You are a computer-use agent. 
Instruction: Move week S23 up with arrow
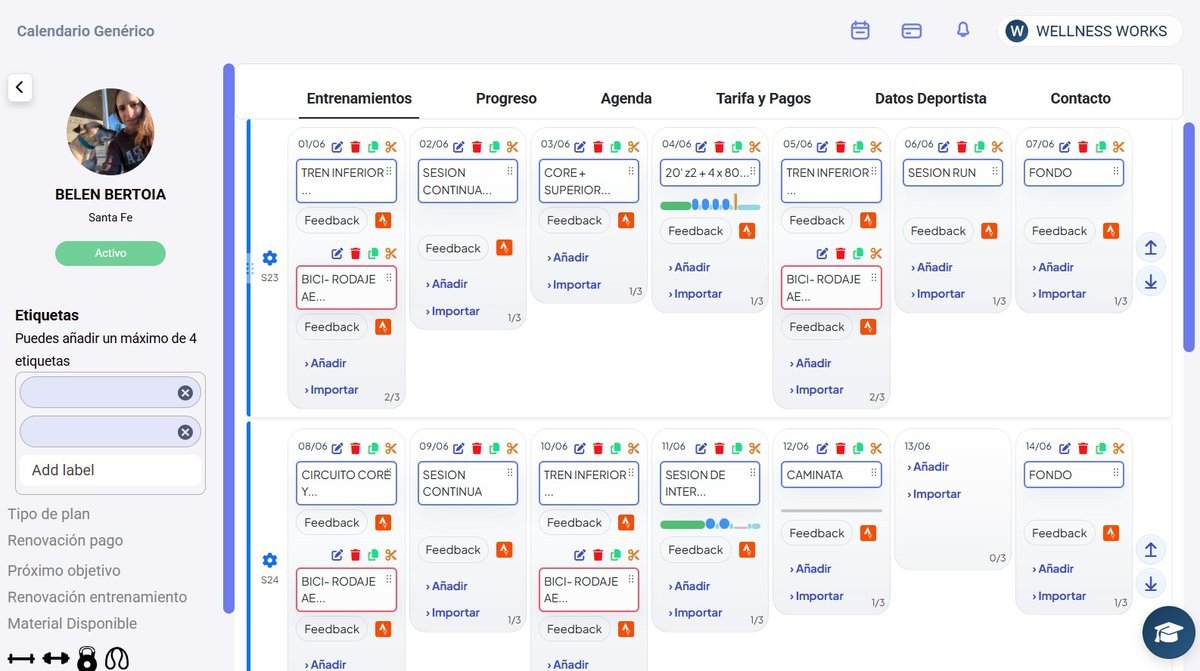pos(1151,247)
